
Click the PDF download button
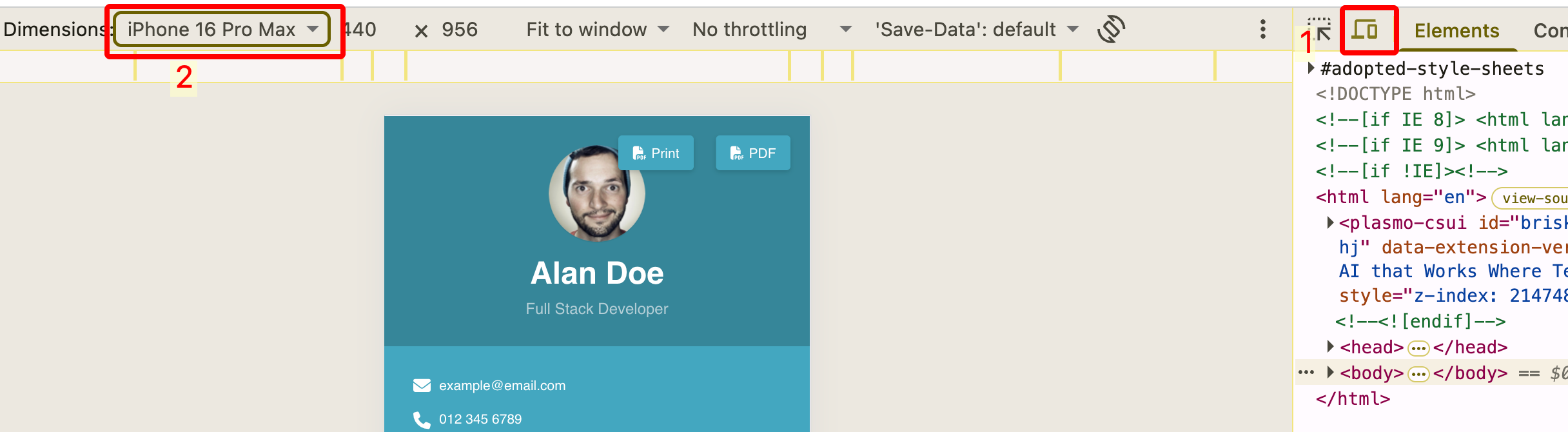(752, 153)
